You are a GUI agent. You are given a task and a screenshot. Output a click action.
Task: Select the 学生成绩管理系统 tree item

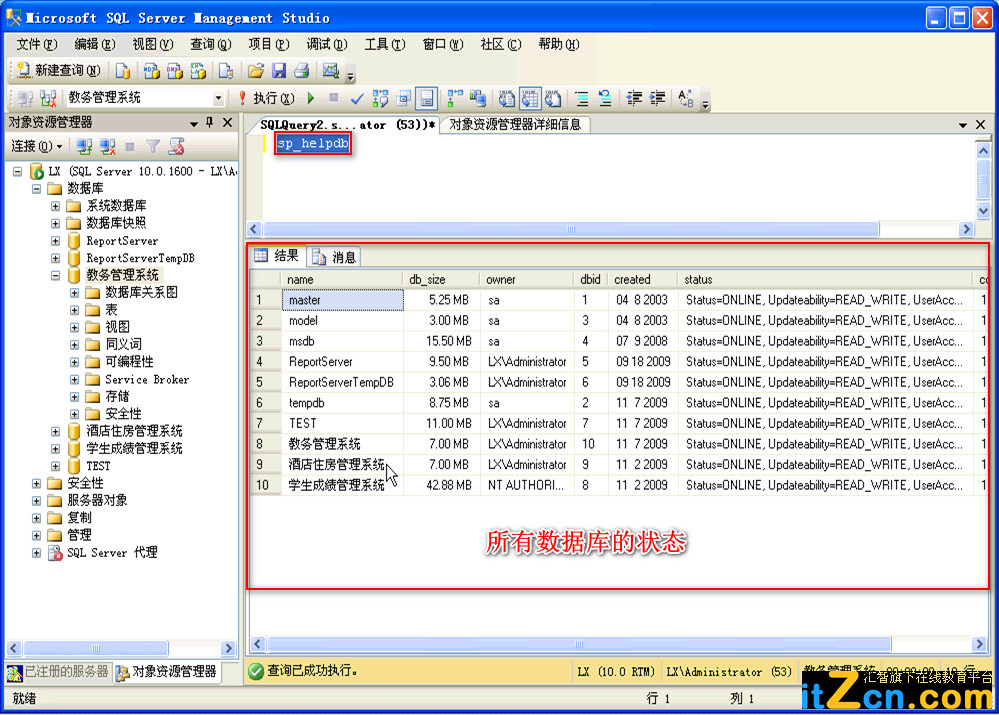(134, 449)
